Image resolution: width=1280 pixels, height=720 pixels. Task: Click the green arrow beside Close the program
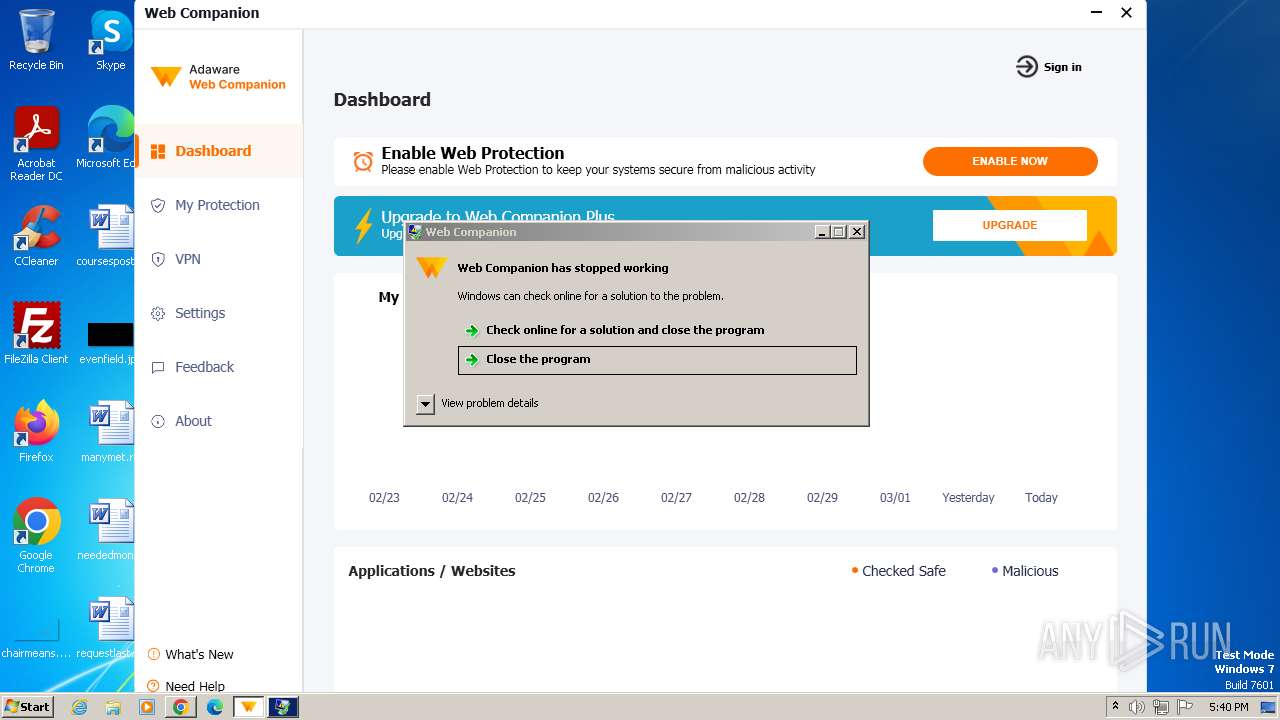pos(472,360)
